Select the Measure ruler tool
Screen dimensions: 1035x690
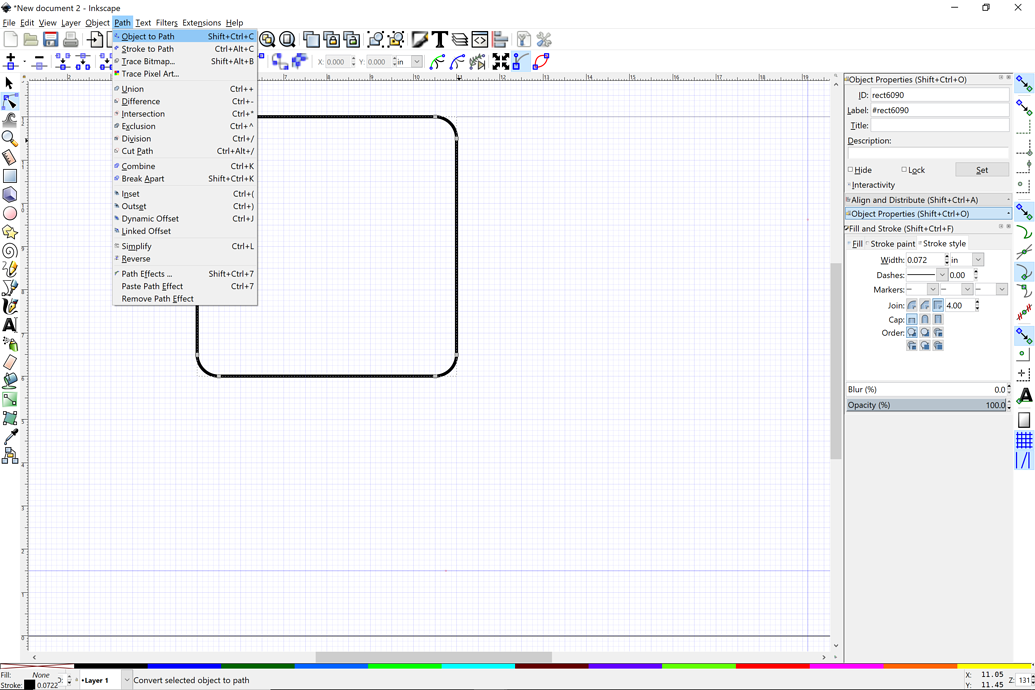tap(9, 157)
